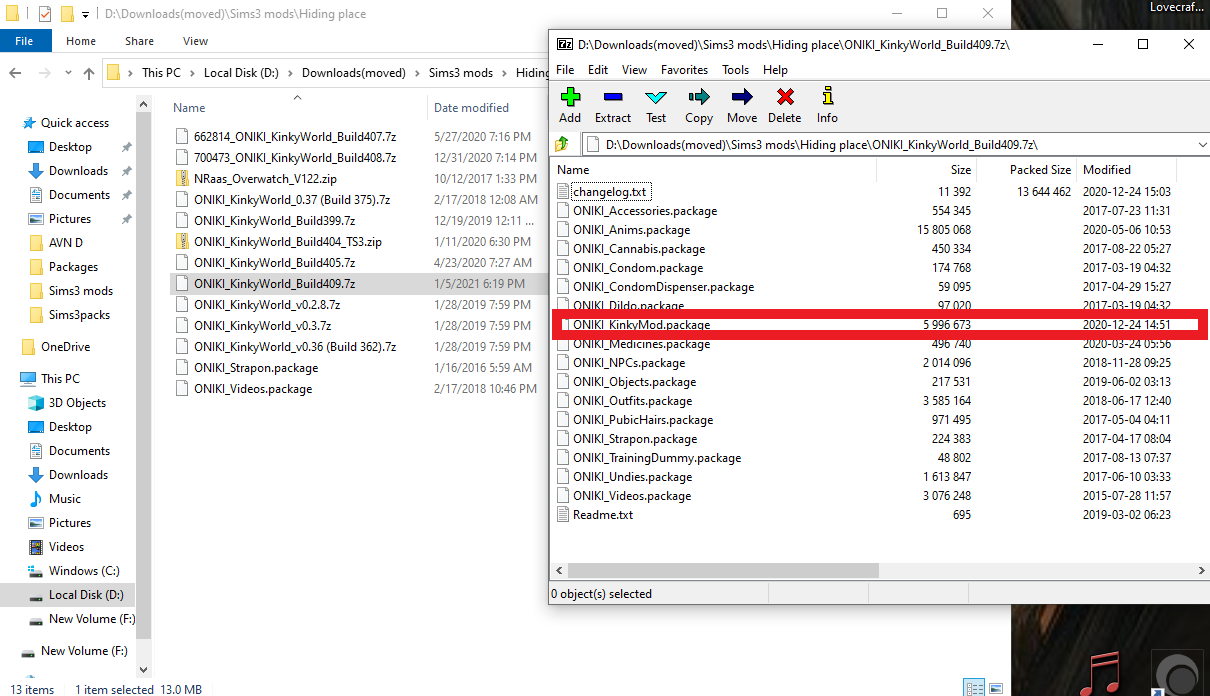Switch Explorer to large icons view
Image resolution: width=1210 pixels, height=696 pixels.
click(x=995, y=688)
